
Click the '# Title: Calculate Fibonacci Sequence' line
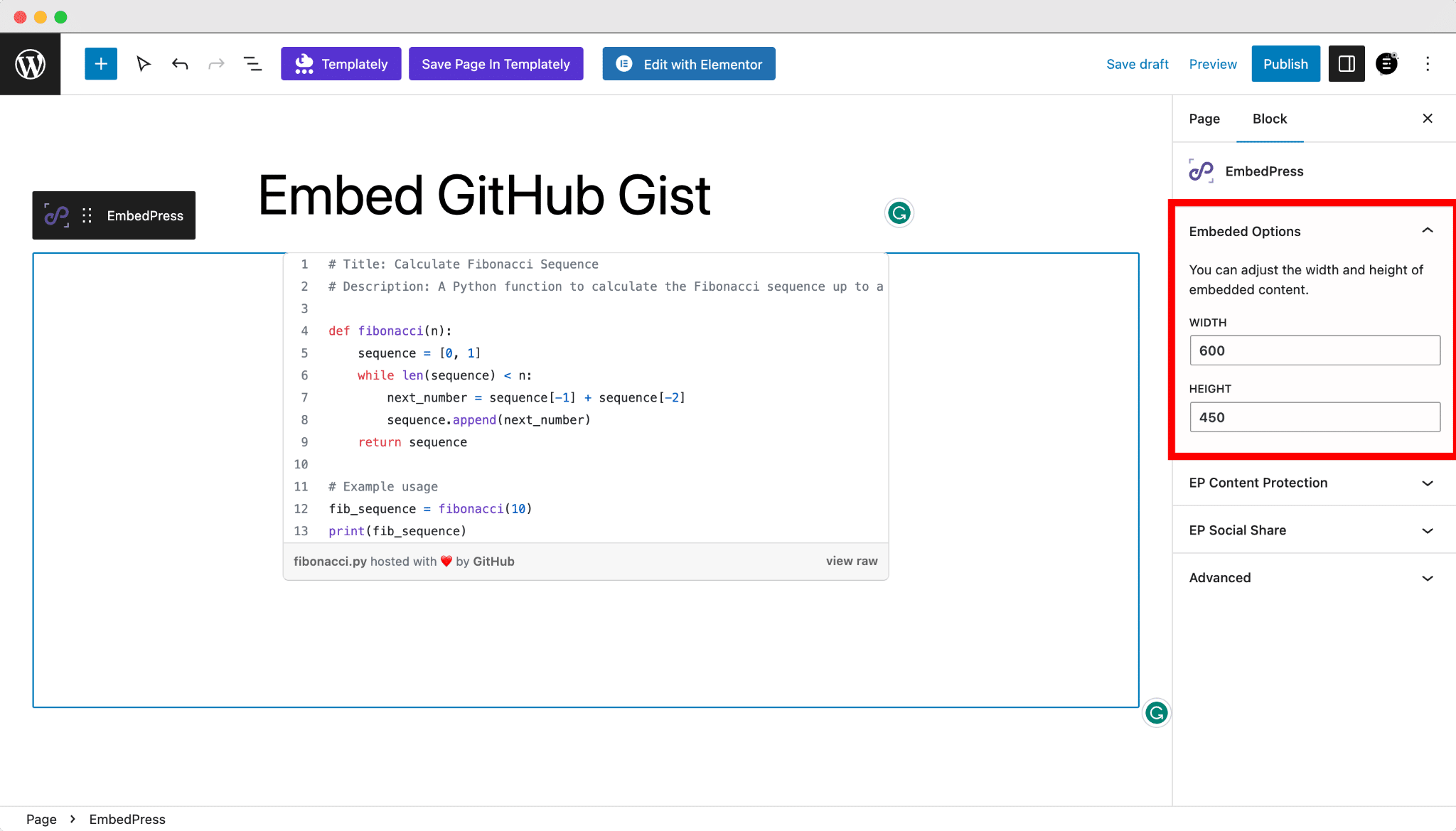tap(464, 264)
